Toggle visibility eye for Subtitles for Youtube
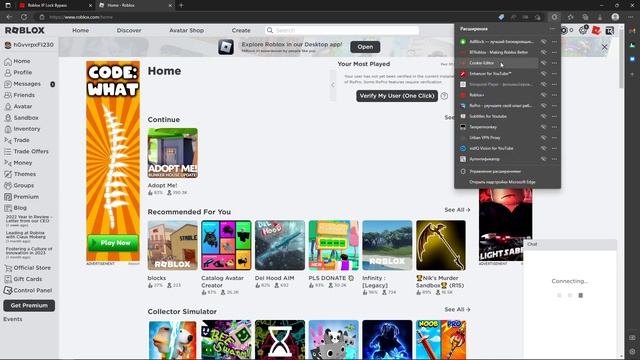Viewport: 640px width, 360px height. pyautogui.click(x=544, y=116)
